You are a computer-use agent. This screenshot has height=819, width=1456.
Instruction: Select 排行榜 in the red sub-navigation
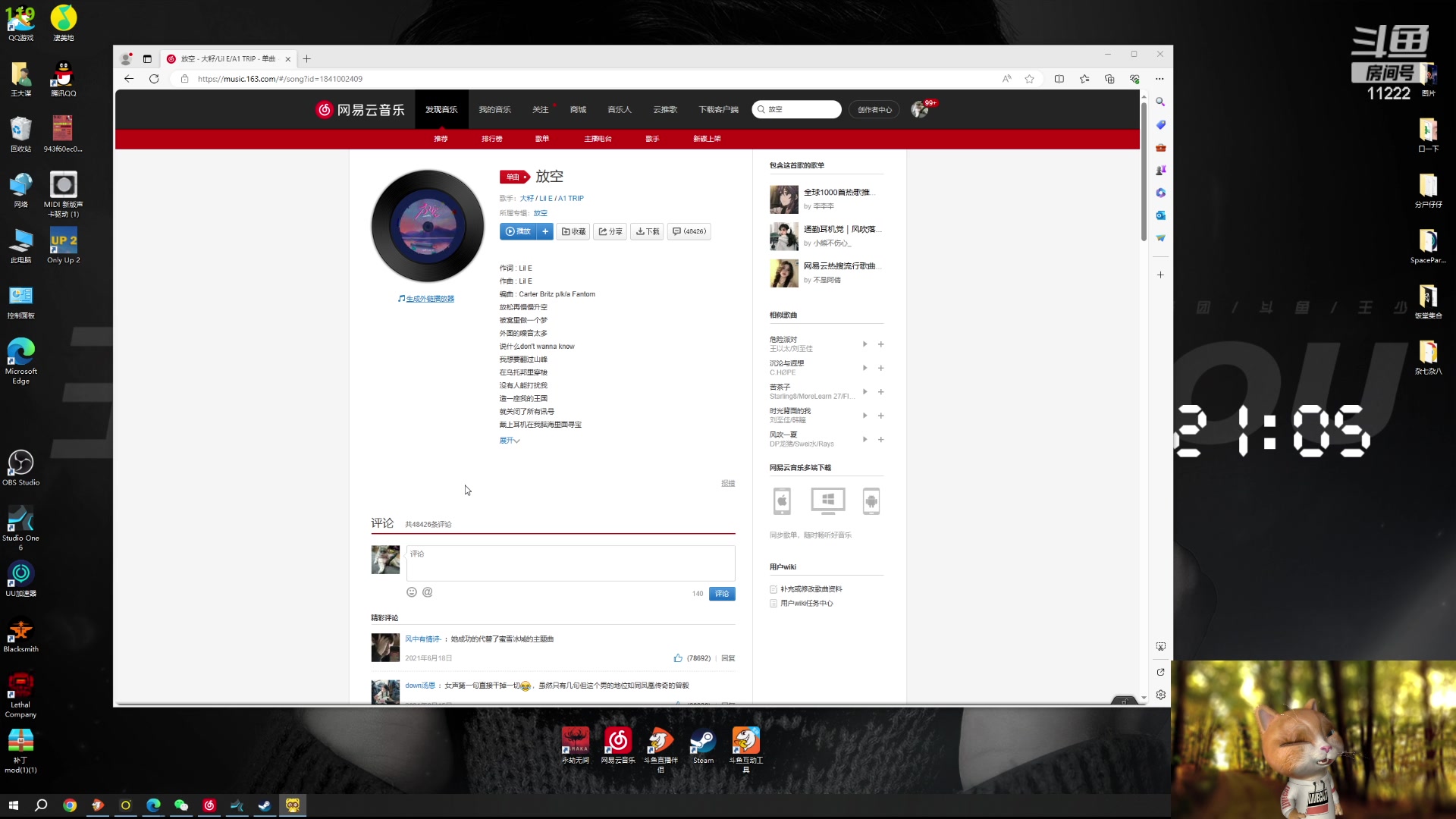[x=491, y=139]
